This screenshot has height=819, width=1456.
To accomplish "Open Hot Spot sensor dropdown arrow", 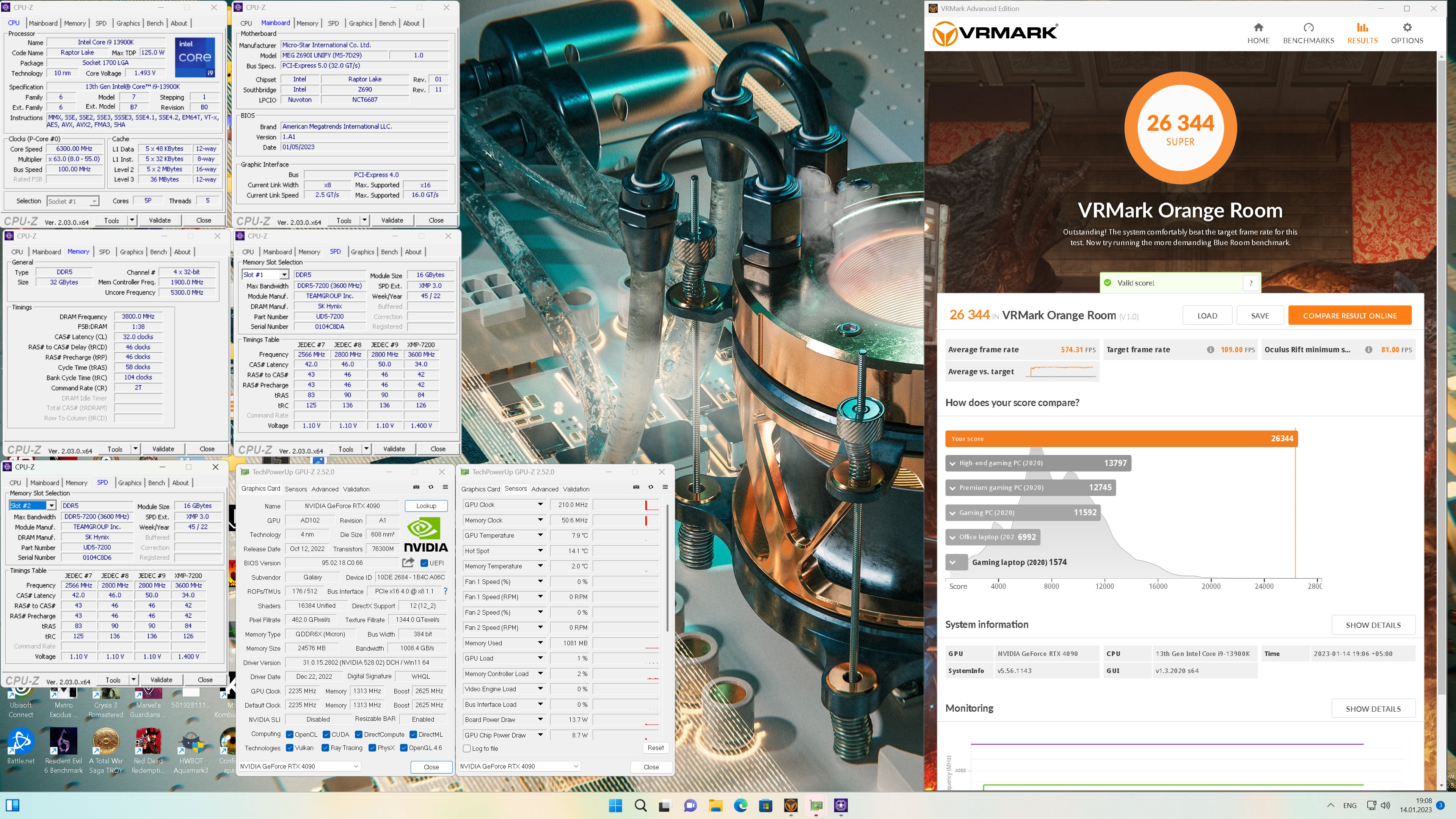I will [x=540, y=551].
